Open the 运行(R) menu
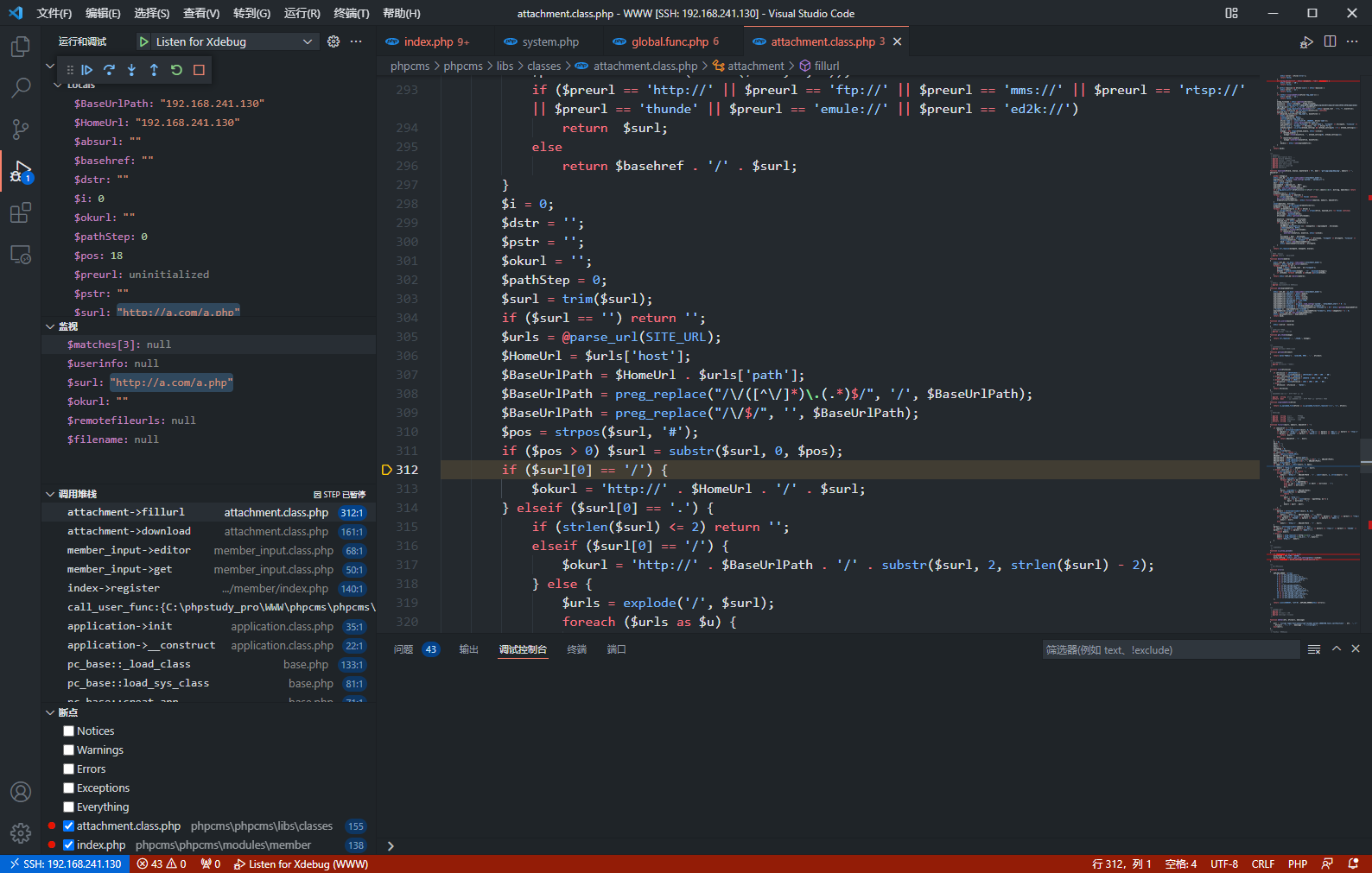The image size is (1372, 873). (302, 13)
